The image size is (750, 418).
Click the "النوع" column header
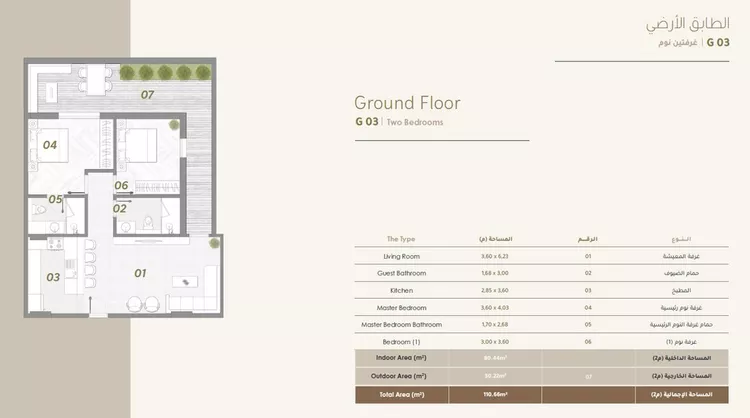point(681,239)
